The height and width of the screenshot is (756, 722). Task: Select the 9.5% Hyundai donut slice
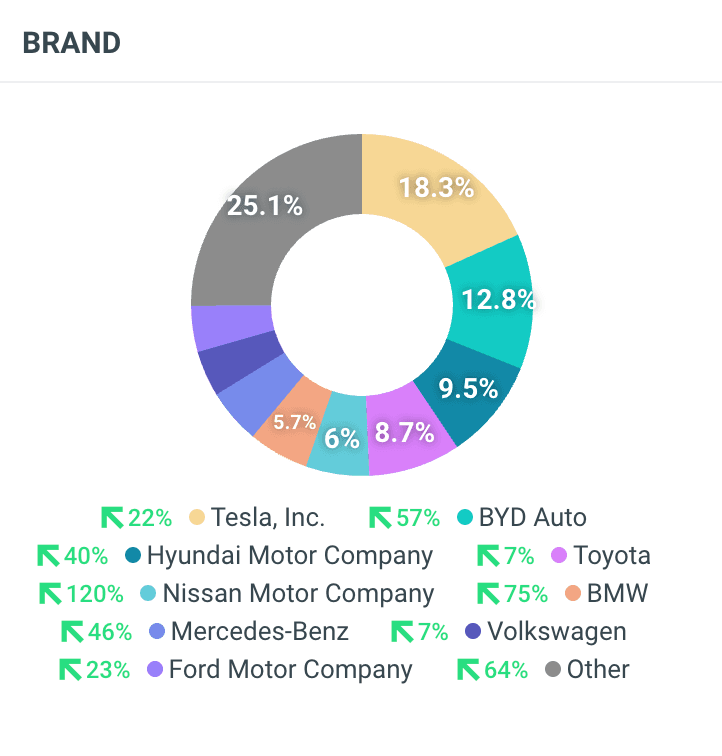tap(470, 390)
